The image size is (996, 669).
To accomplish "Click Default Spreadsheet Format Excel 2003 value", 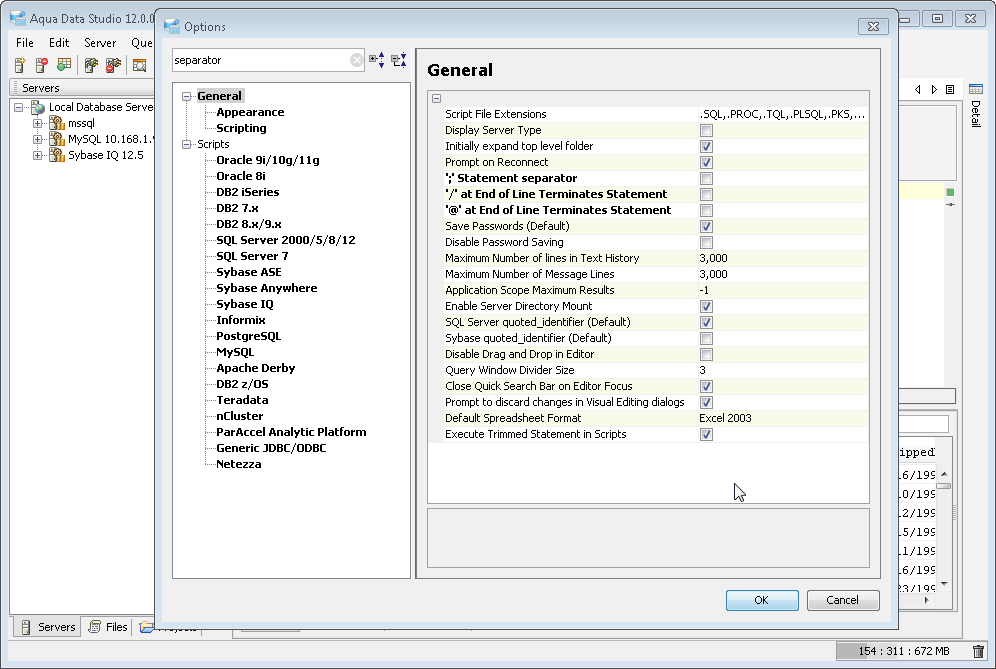I will coord(783,418).
